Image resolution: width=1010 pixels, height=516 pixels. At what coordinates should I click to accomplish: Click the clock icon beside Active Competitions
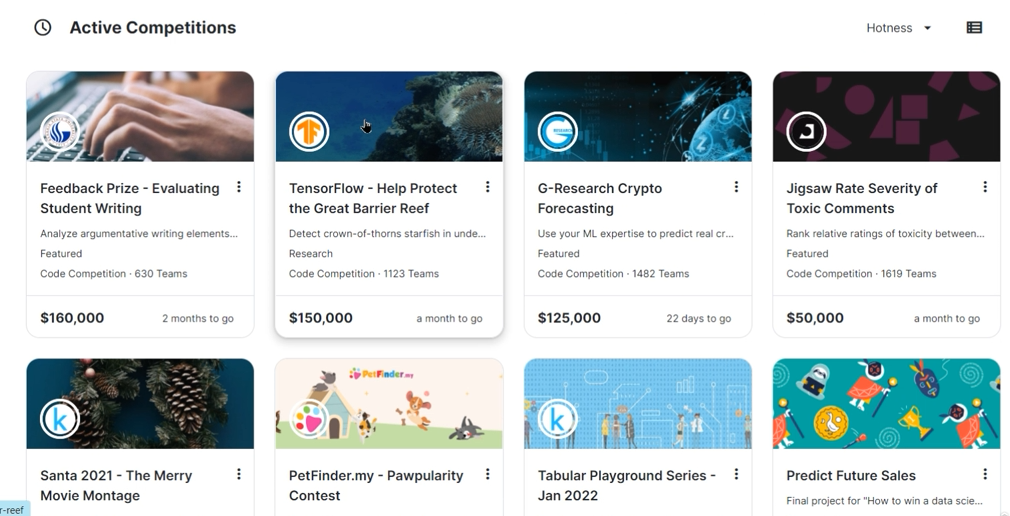click(42, 28)
